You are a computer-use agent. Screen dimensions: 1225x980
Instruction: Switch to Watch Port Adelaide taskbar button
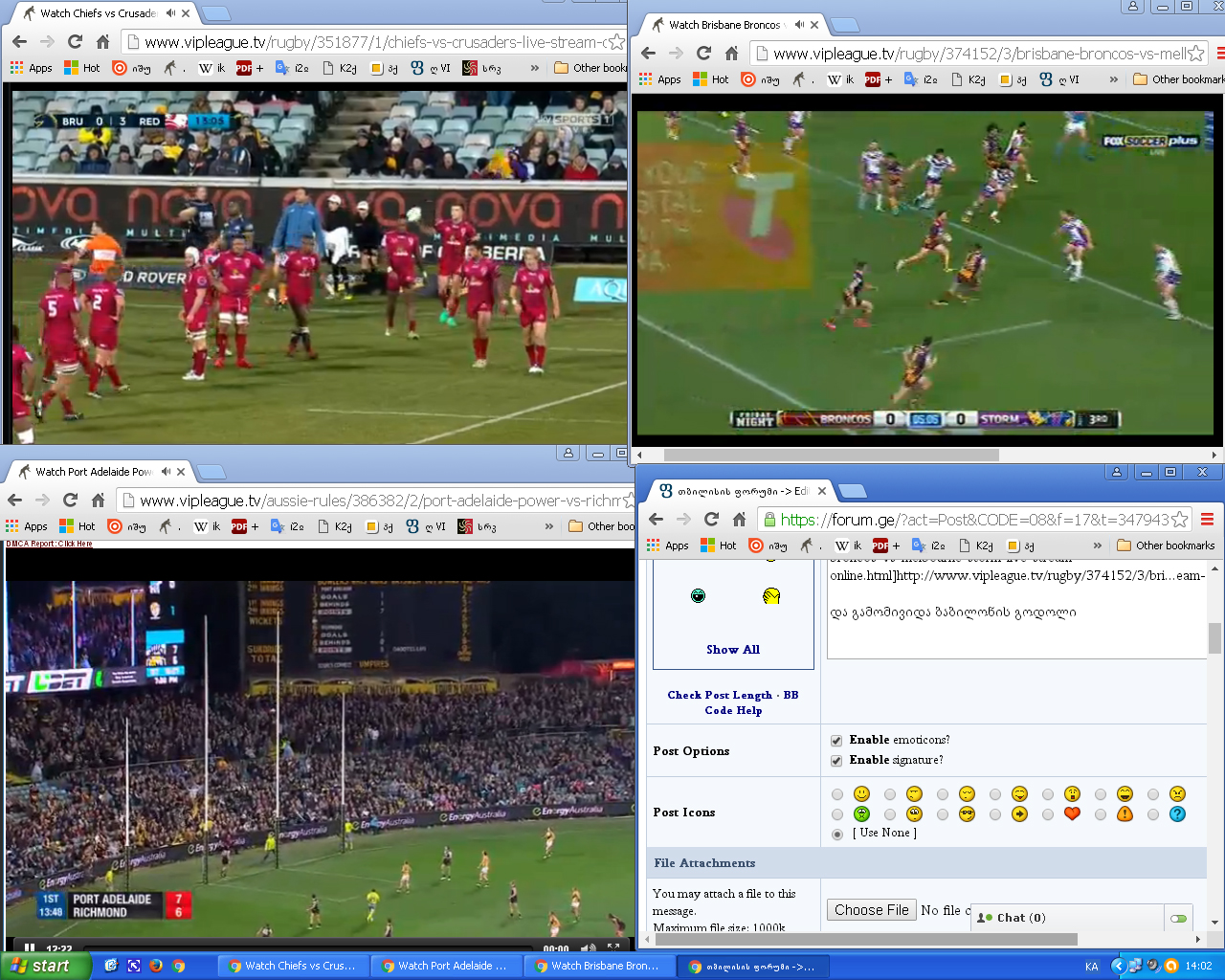448,966
